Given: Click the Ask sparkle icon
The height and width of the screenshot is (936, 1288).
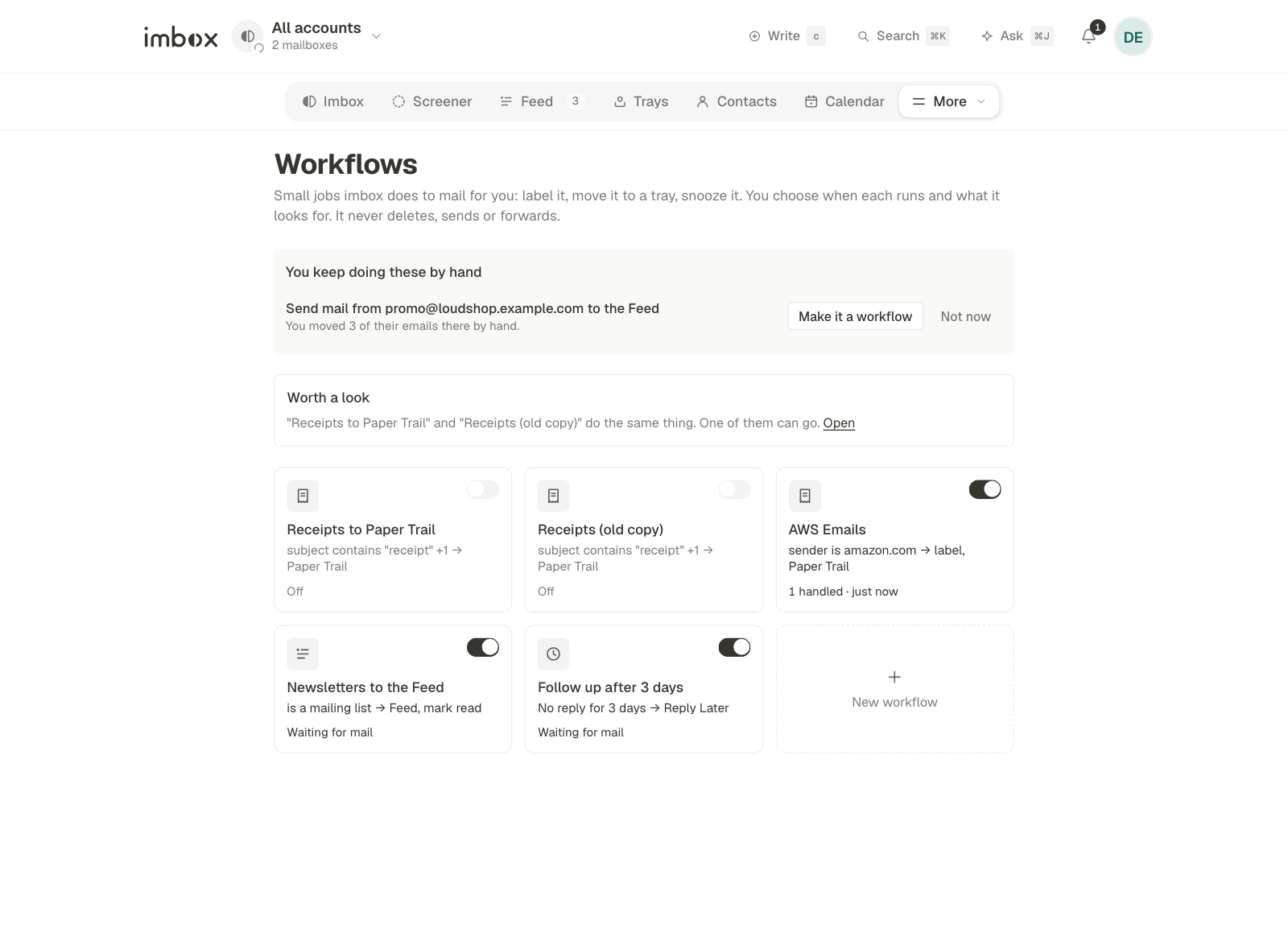Looking at the screenshot, I should click(987, 36).
